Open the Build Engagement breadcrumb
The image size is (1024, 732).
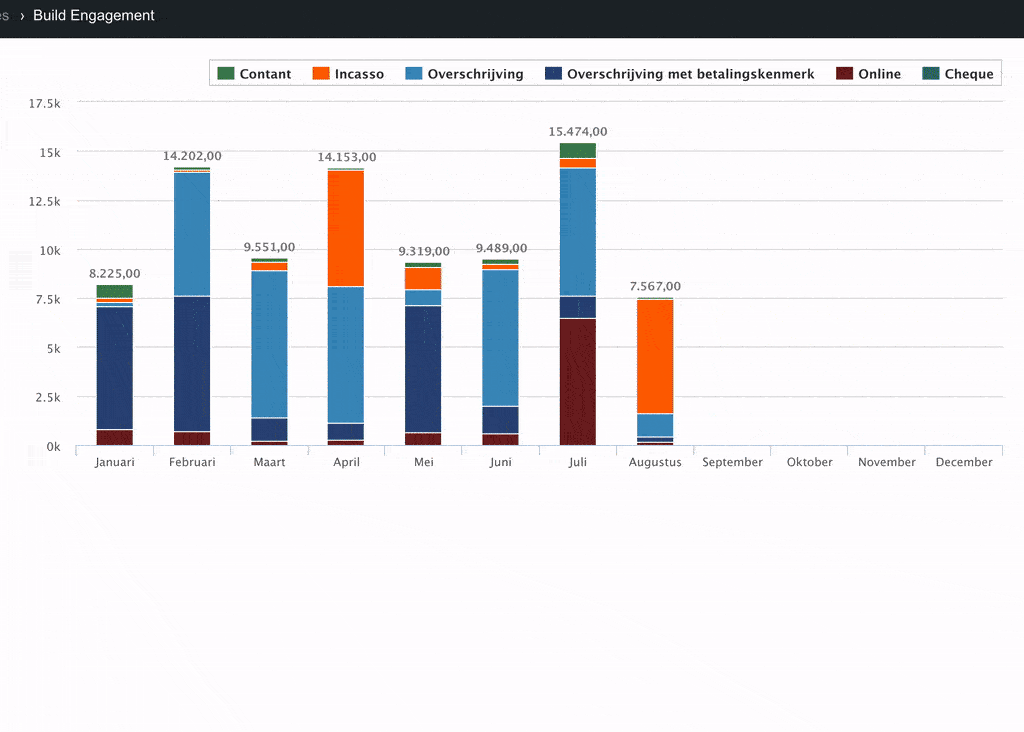94,15
